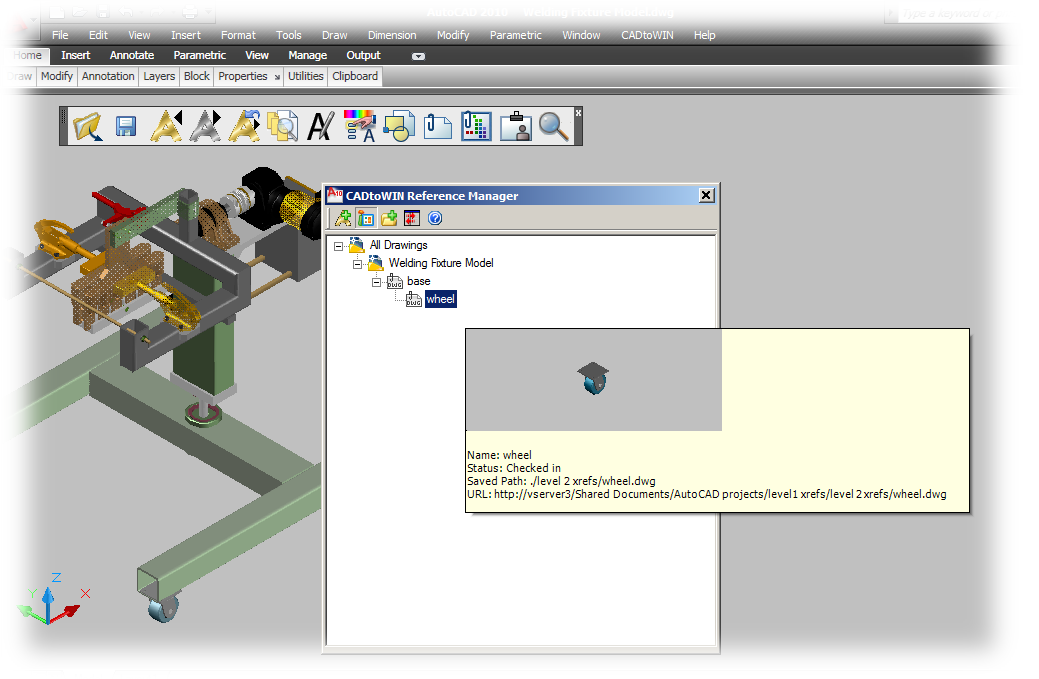The height and width of the screenshot is (679, 1039).
Task: Click the paperclip document icon
Action: [438, 126]
